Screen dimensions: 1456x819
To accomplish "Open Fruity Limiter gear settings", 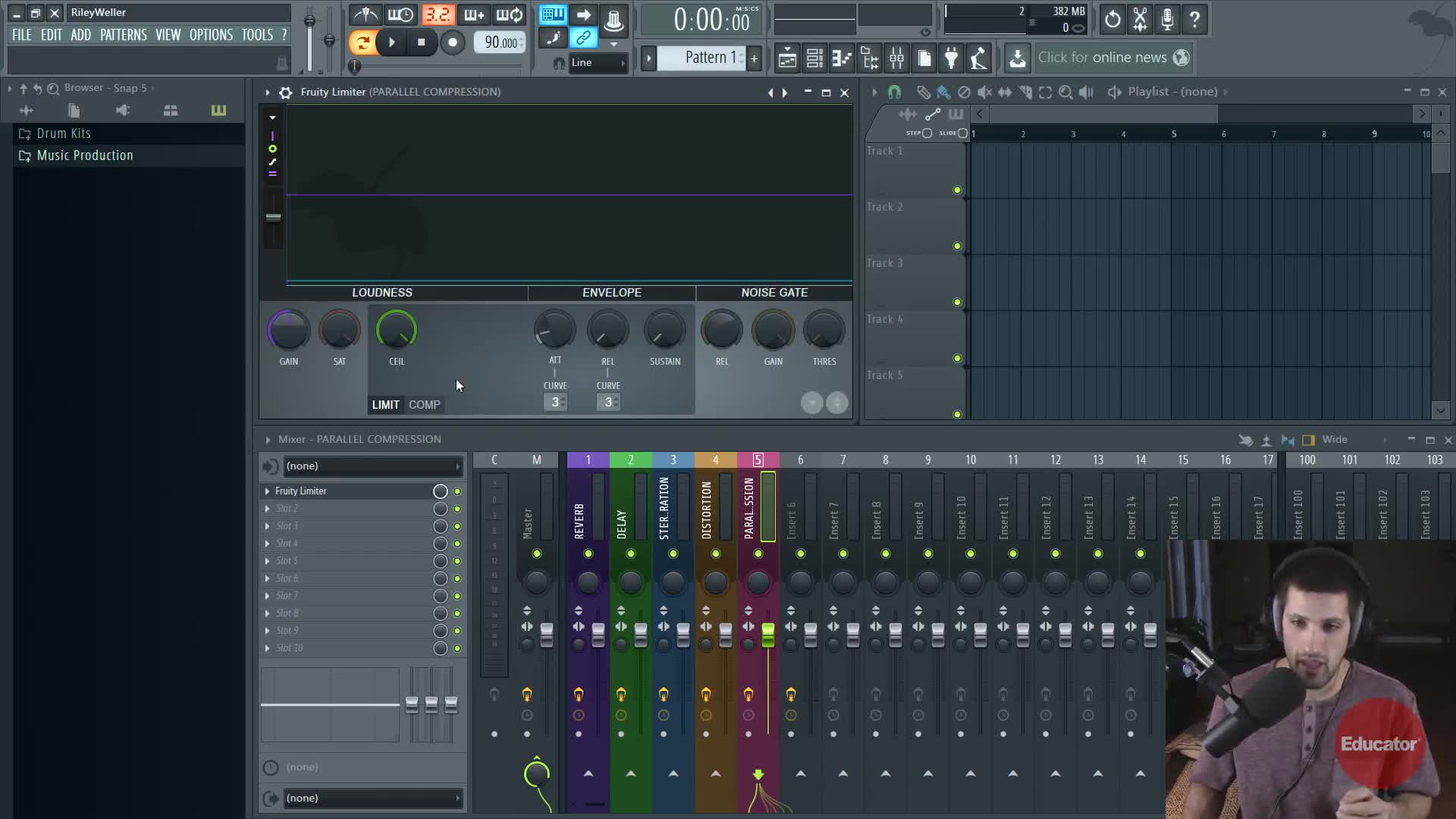I will pyautogui.click(x=285, y=93).
